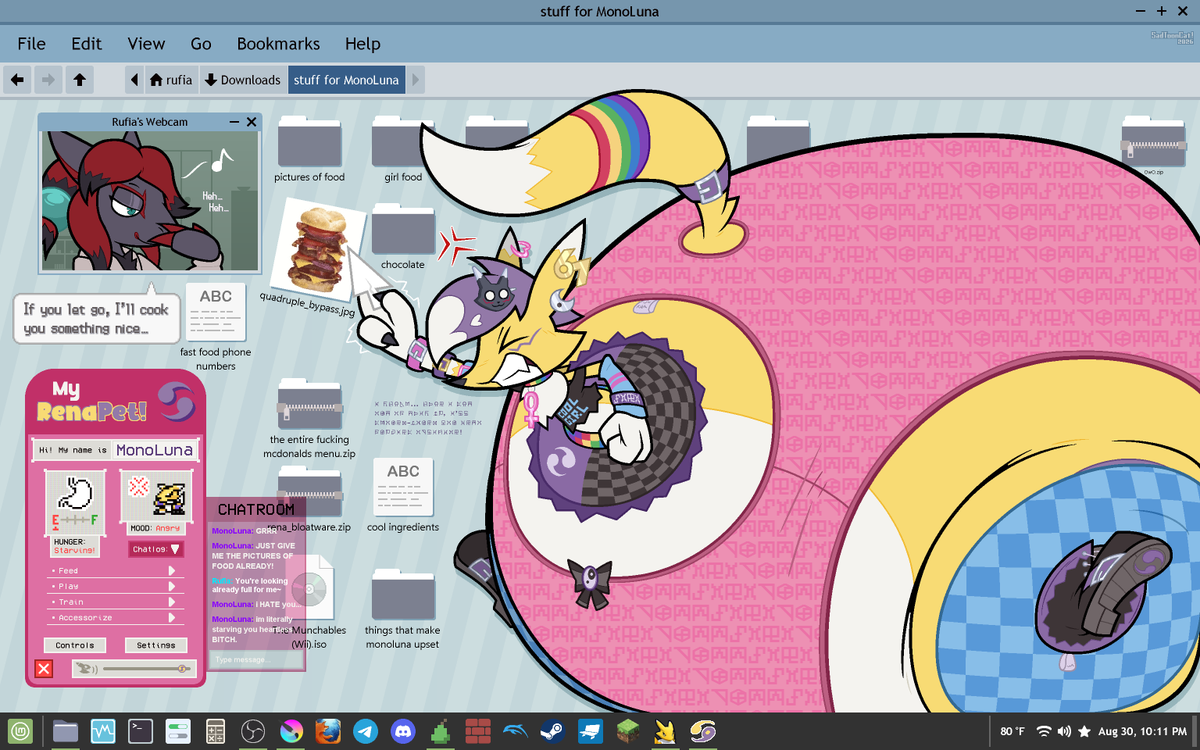
Task: Click the yellow fox taskbar icon
Action: pyautogui.click(x=665, y=731)
